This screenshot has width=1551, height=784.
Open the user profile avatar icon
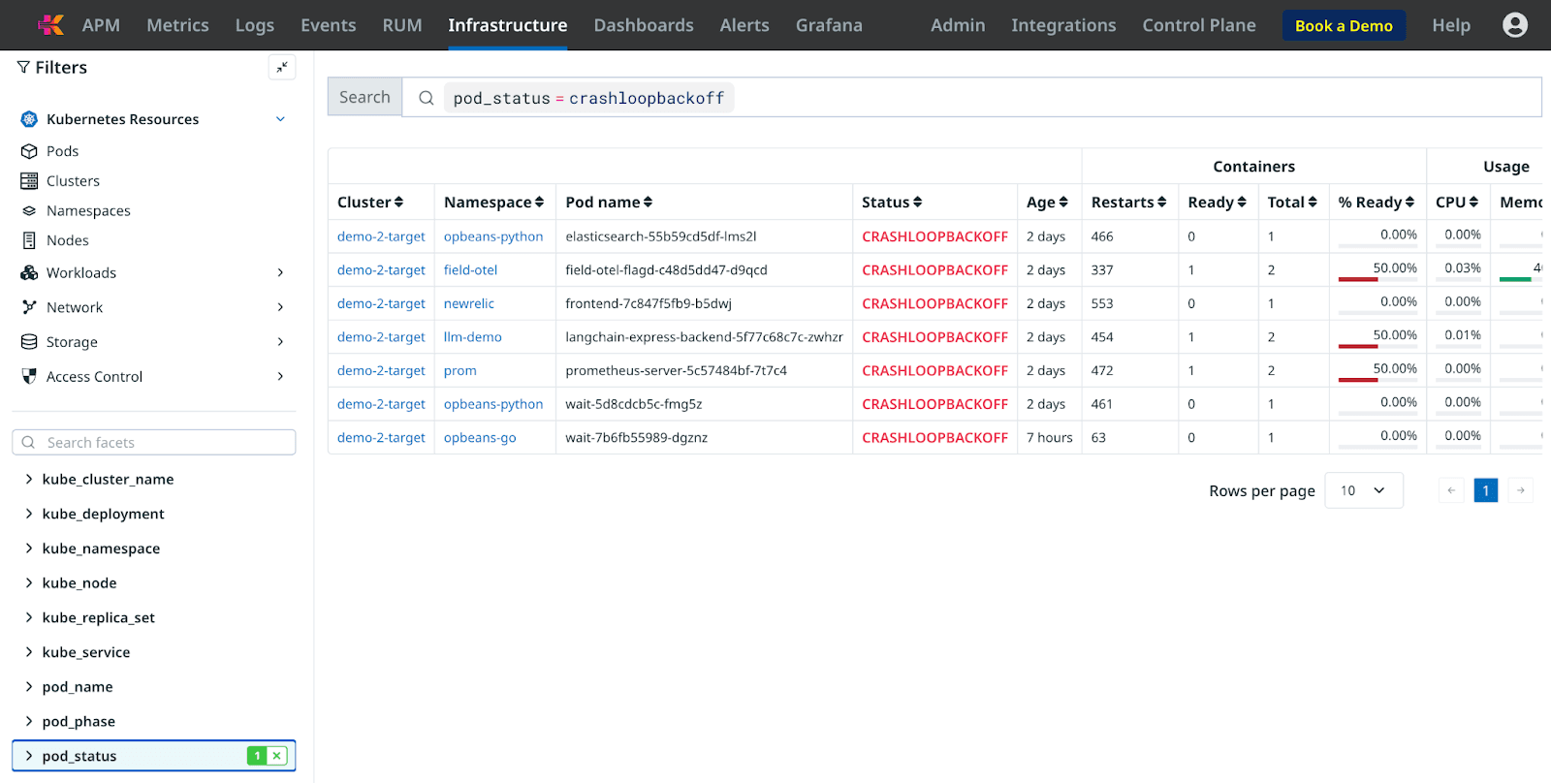[x=1515, y=25]
